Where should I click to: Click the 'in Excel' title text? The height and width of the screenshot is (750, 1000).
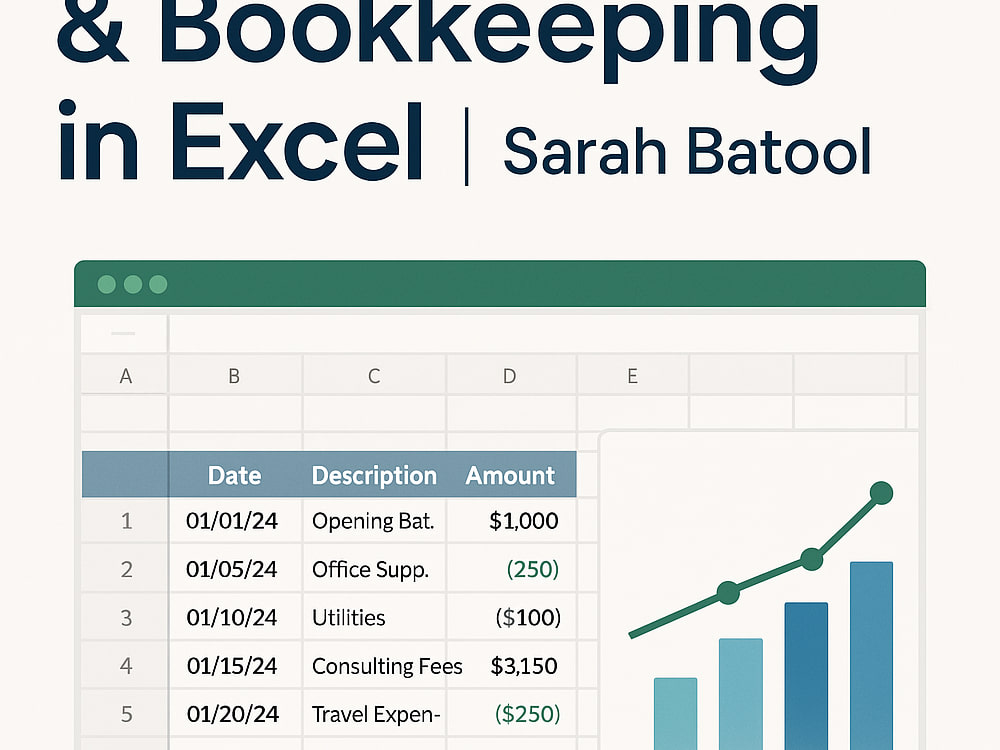click(240, 142)
